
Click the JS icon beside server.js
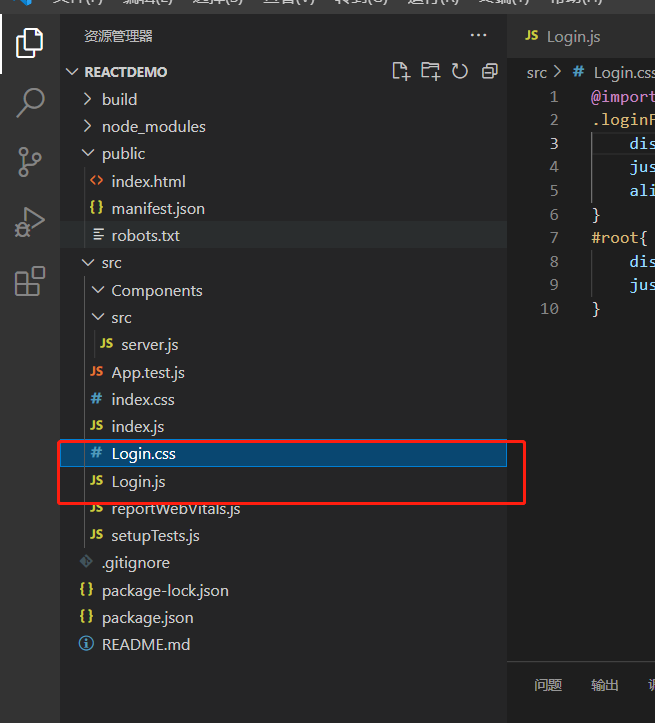[x=106, y=344]
